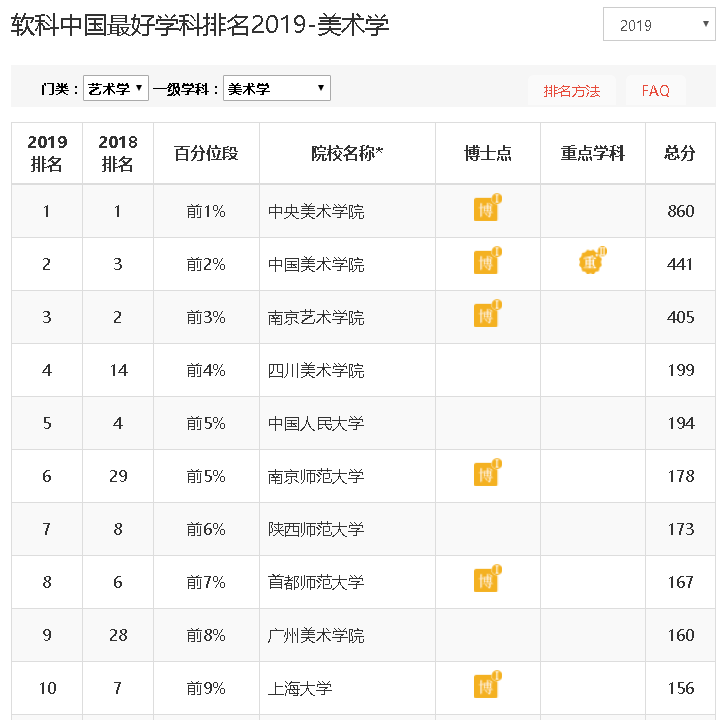This screenshot has height=720, width=722.
Task: Click the 前8% percentile cell
Action: 206,635
